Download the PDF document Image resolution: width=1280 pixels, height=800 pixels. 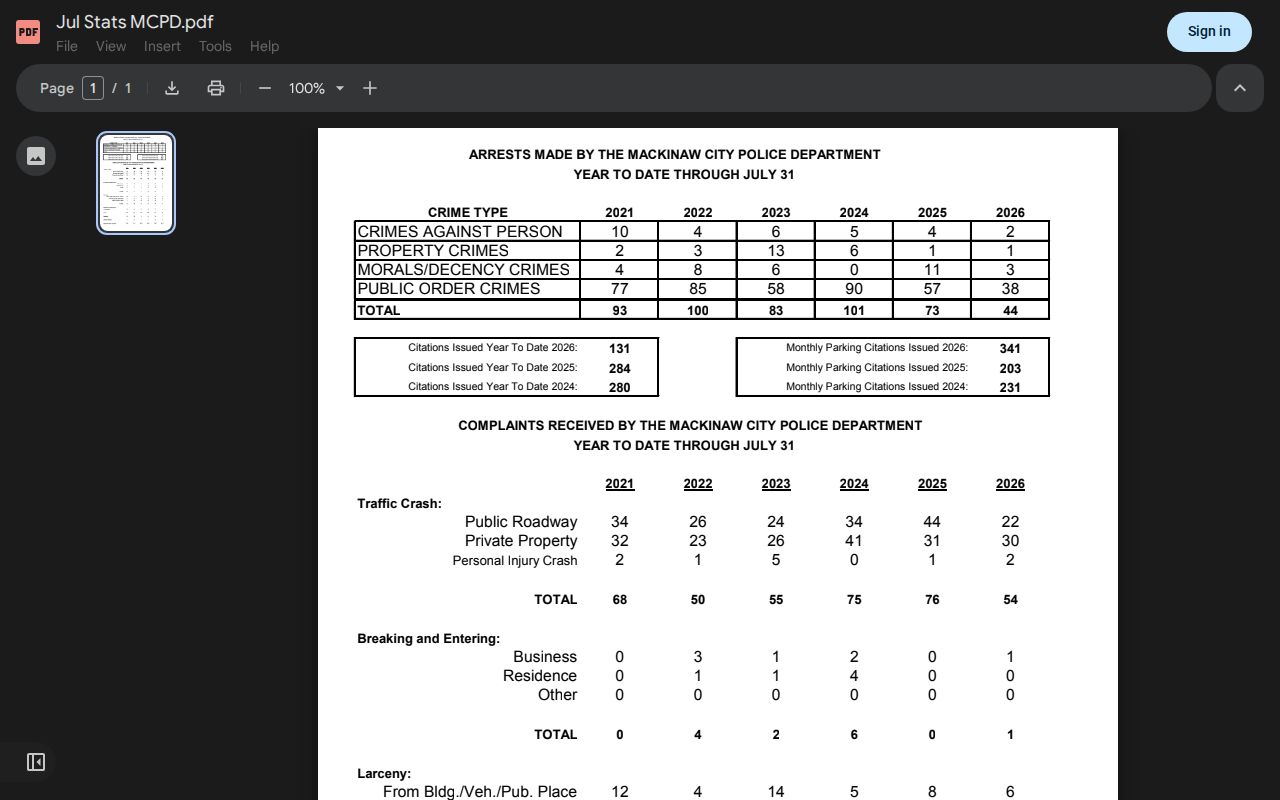tap(172, 88)
